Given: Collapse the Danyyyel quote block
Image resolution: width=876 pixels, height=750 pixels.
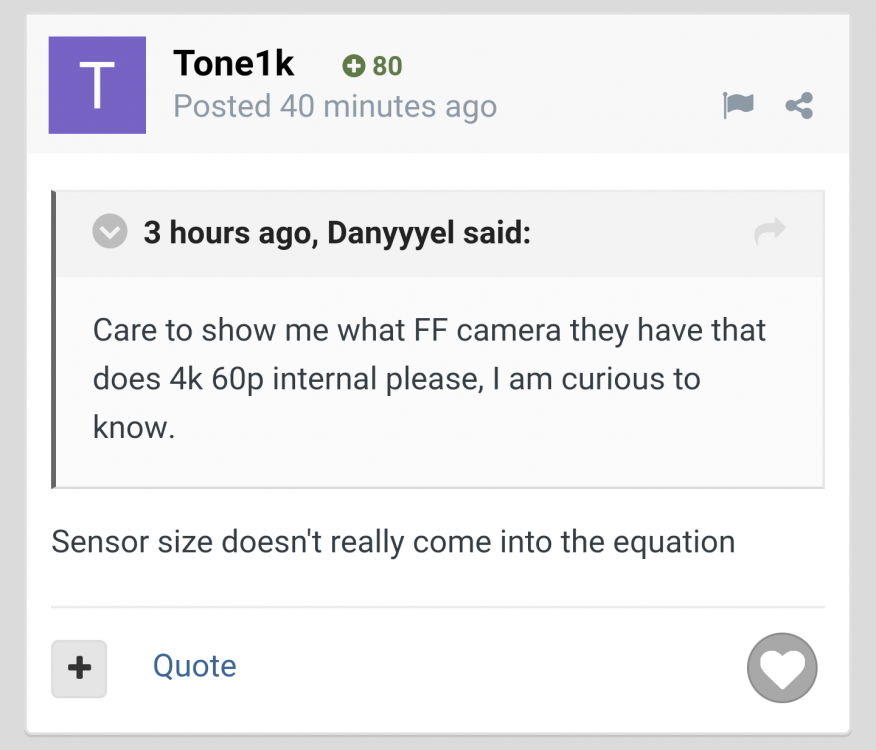Looking at the screenshot, I should [x=110, y=233].
